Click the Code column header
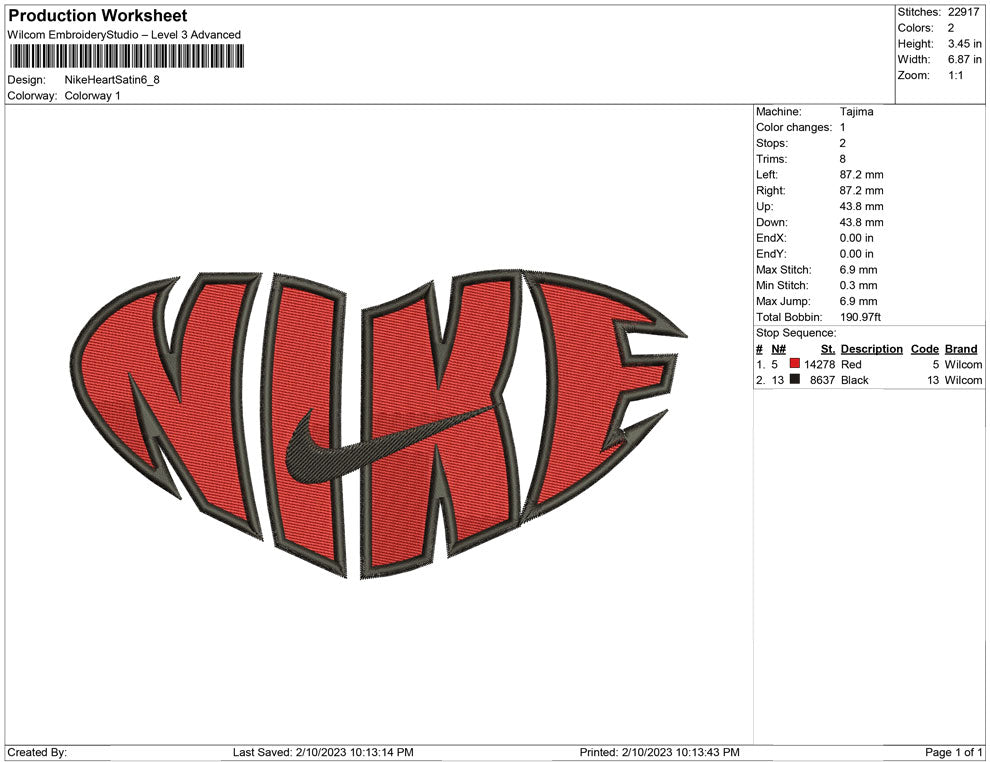Screen dimensions: 990x762 point(924,348)
